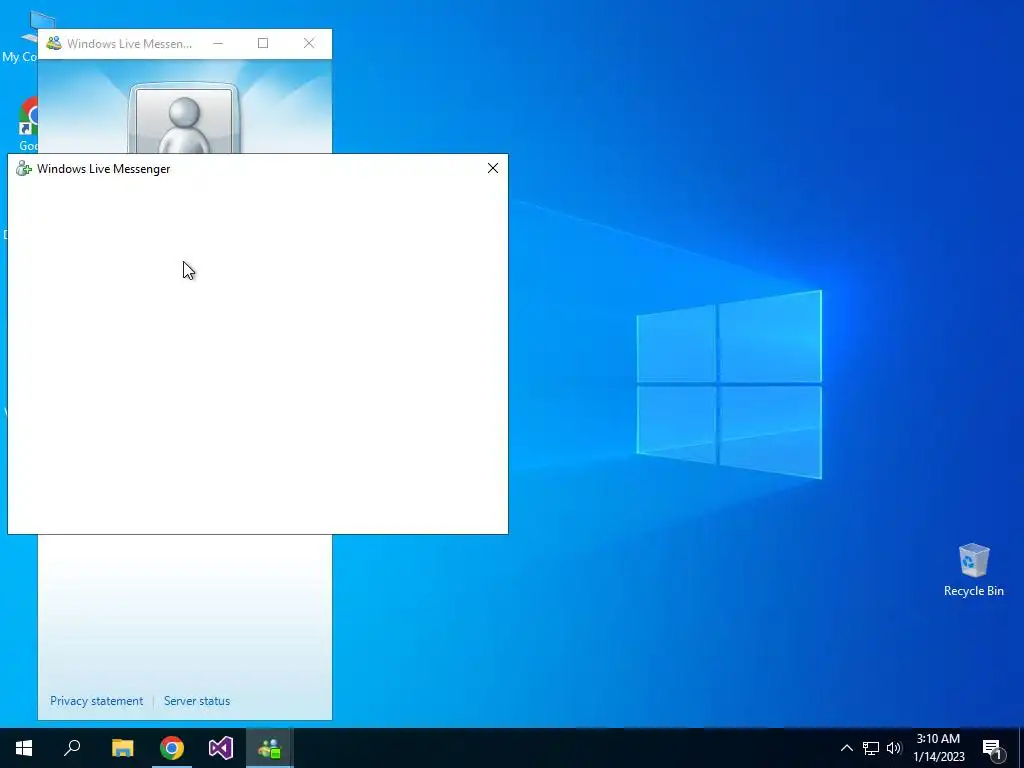Click the profile avatar picture in Messenger
The width and height of the screenshot is (1024, 768).
(x=184, y=121)
